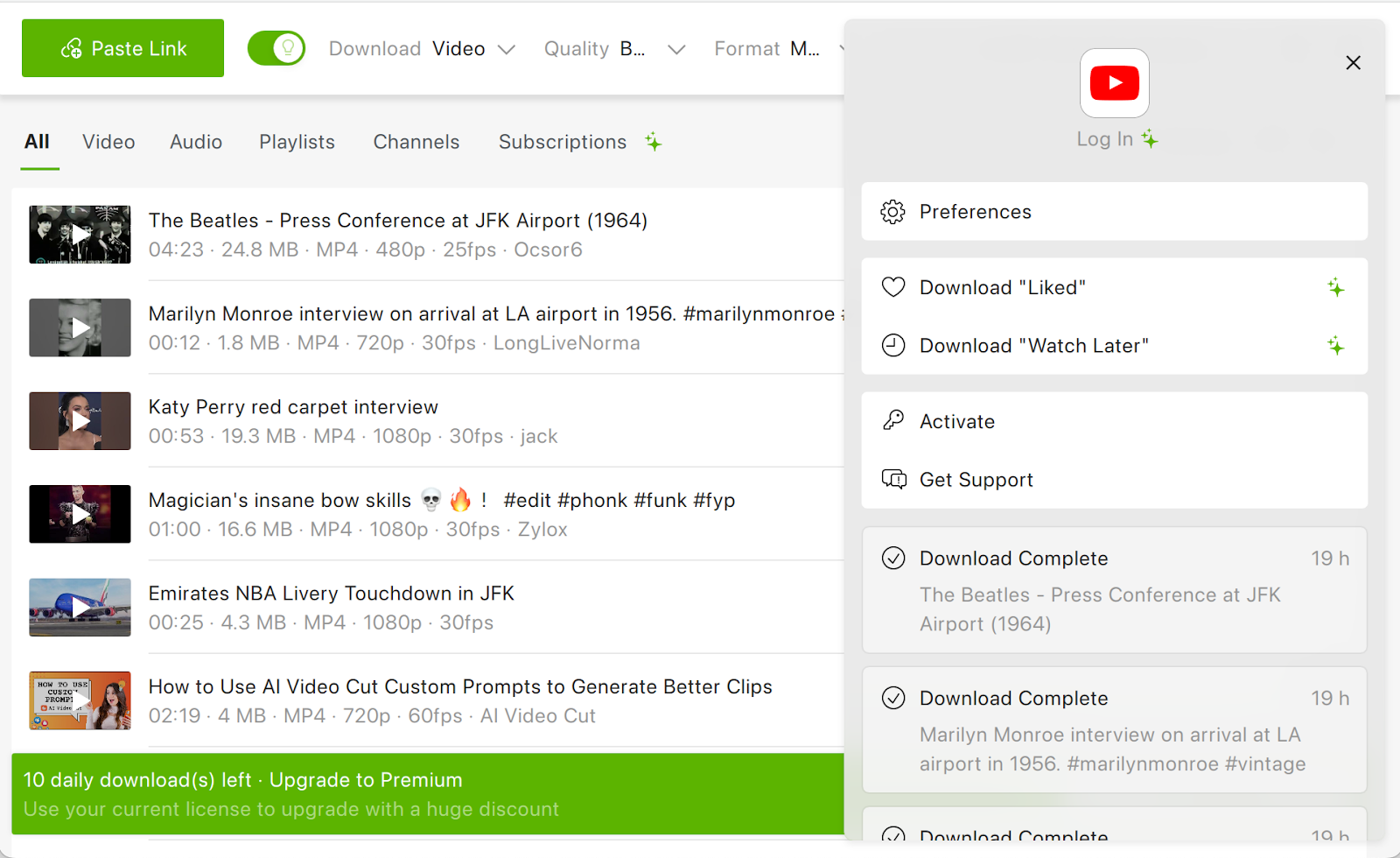Click the heart icon for Liked
The height and width of the screenshot is (858, 1400).
click(x=892, y=287)
